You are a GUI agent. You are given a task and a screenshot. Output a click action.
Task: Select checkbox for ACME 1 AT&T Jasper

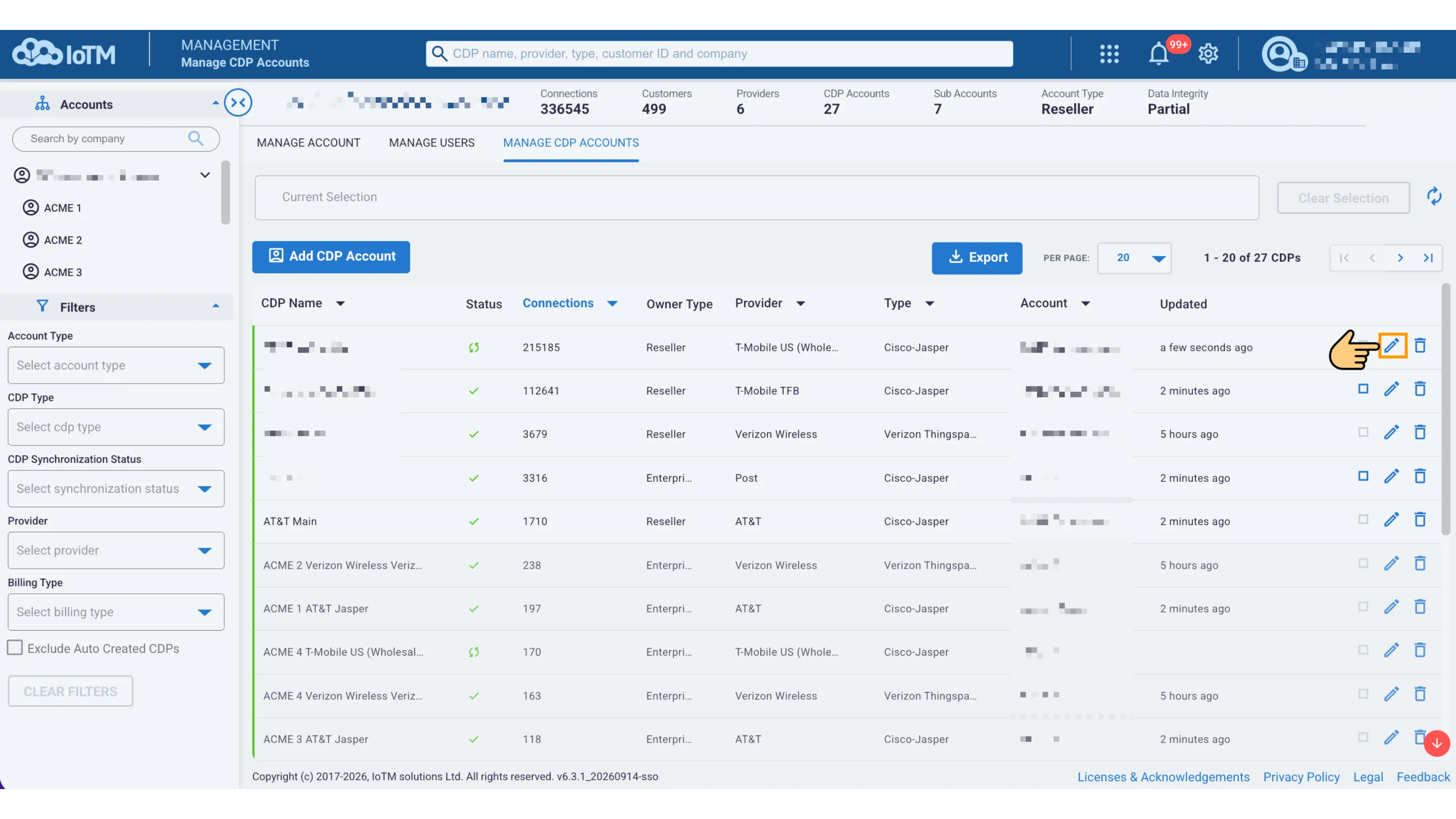pos(1363,607)
